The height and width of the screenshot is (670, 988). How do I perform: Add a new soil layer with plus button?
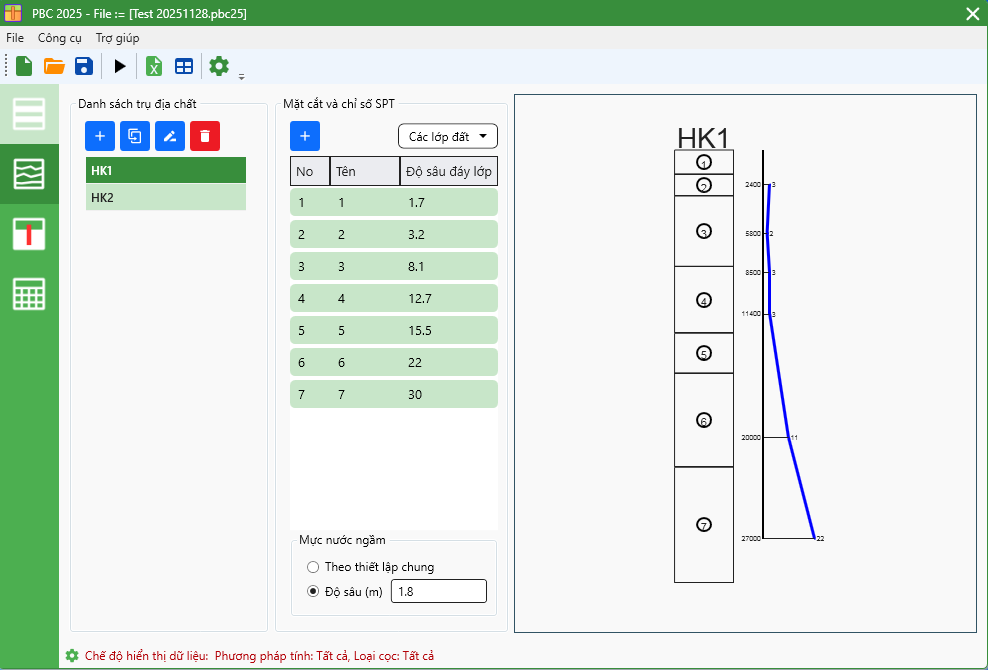305,136
